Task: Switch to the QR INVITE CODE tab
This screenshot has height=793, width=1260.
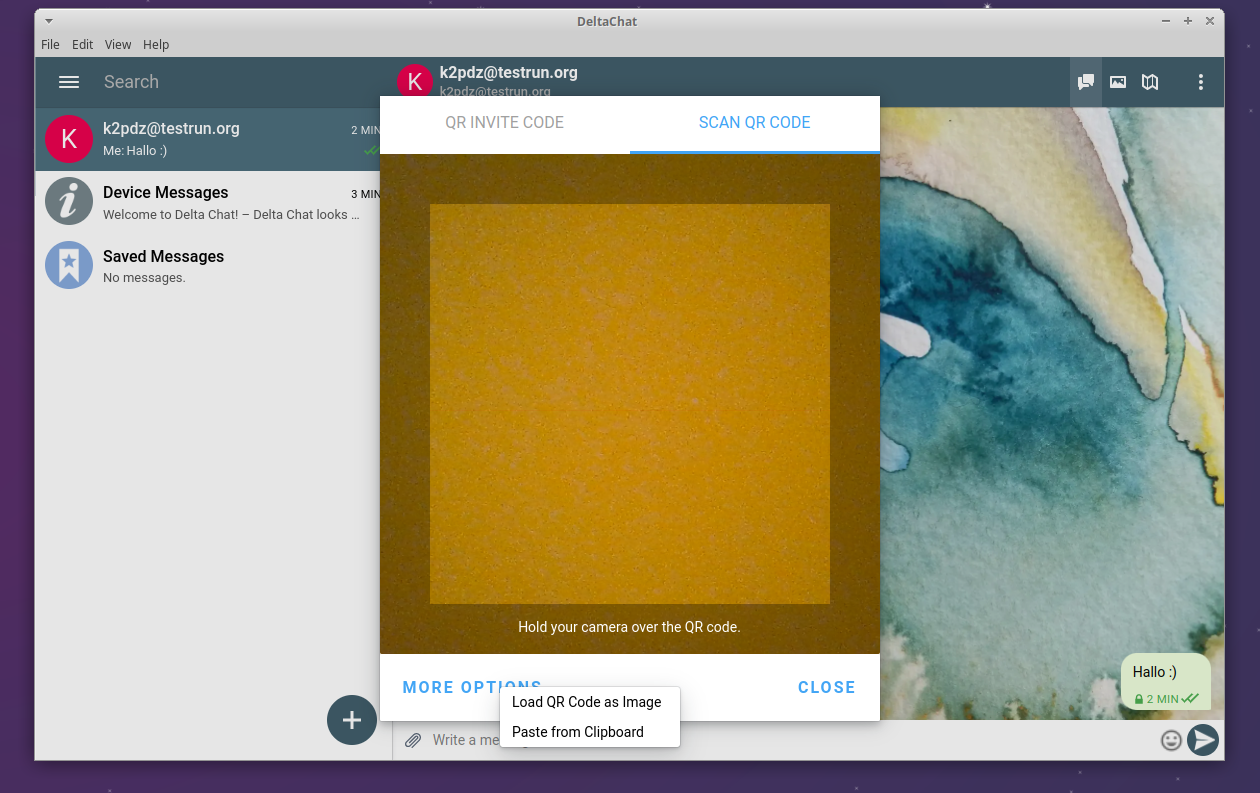Action: coord(504,122)
